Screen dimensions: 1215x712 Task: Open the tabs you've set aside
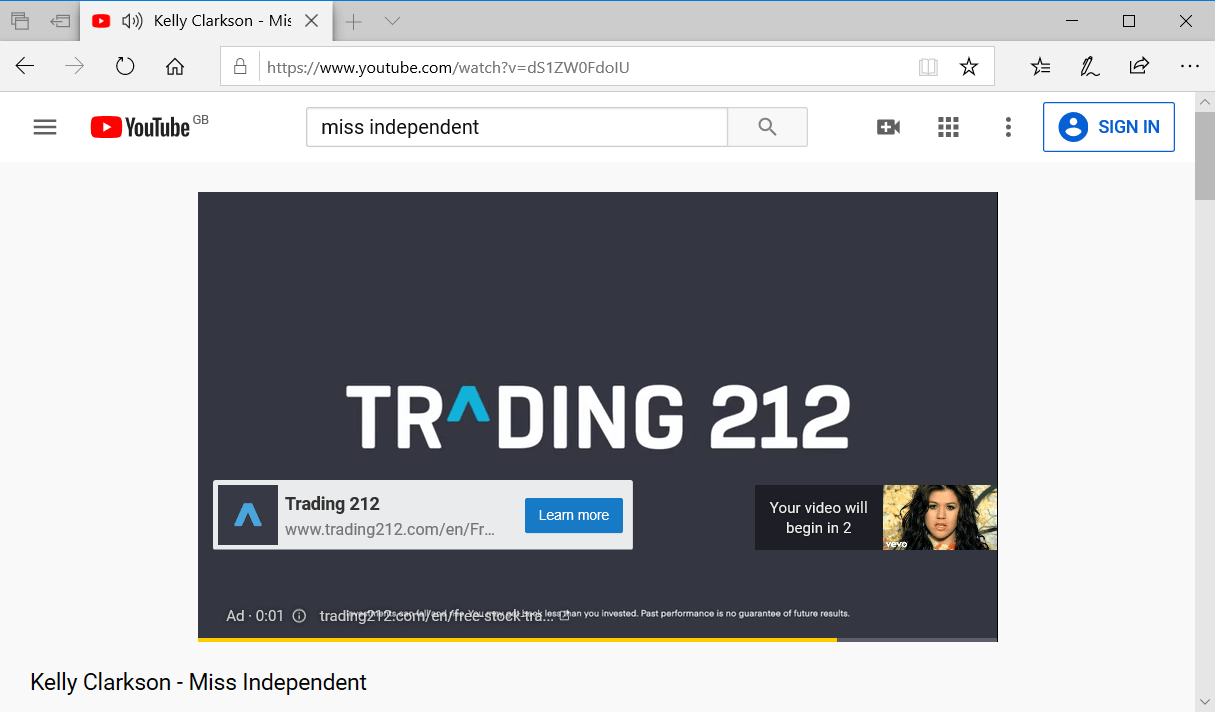click(x=20, y=20)
